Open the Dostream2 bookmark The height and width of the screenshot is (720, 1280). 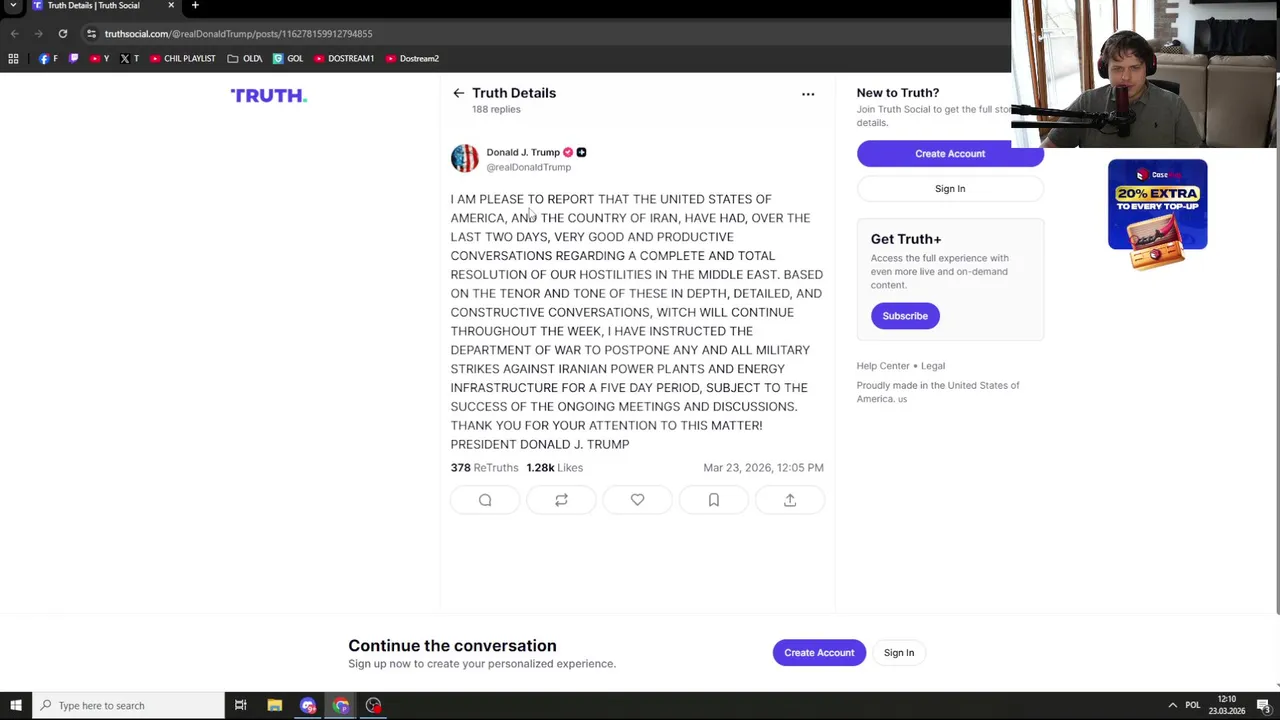click(x=412, y=59)
